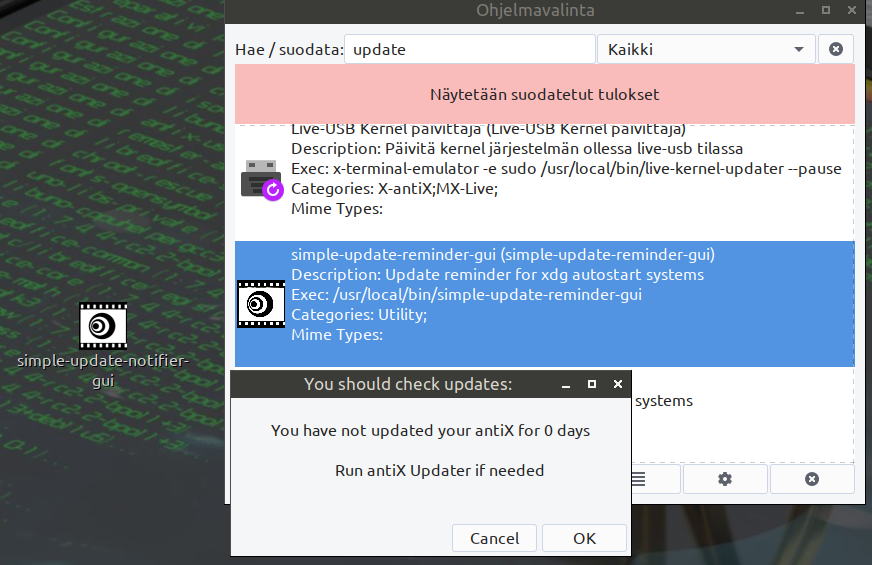Image resolution: width=872 pixels, height=565 pixels.
Task: Select the simple-update-reminder-gui film icon in list
Action: (261, 304)
